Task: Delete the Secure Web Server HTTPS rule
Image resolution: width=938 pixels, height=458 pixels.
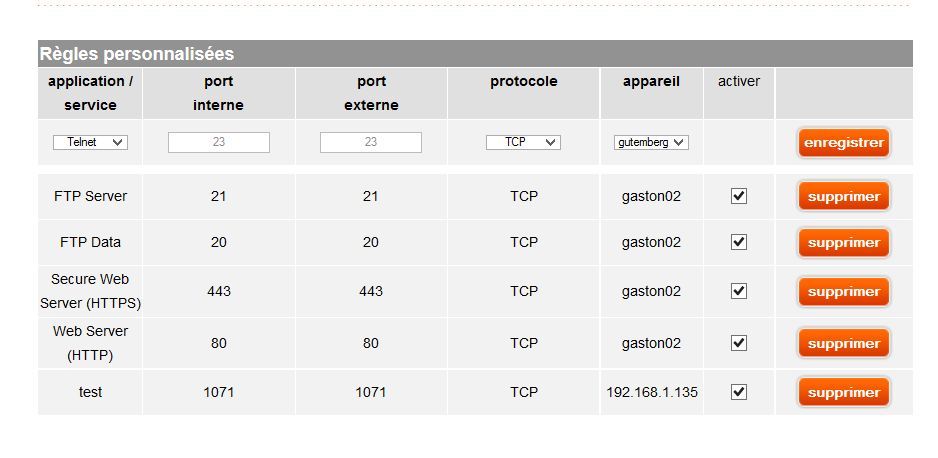Action: pyautogui.click(x=843, y=292)
